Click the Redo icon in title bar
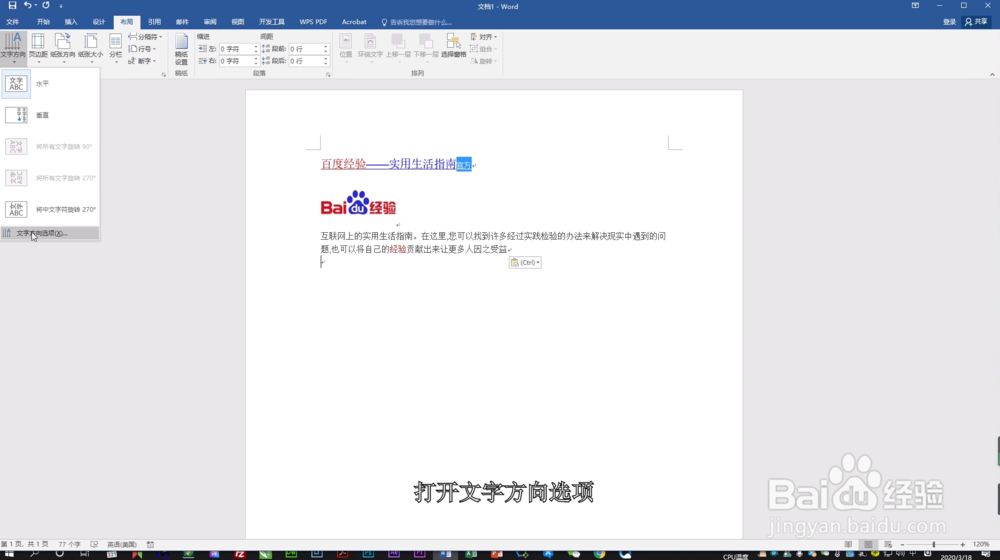Viewport: 1000px width, 560px height. (x=46, y=6)
